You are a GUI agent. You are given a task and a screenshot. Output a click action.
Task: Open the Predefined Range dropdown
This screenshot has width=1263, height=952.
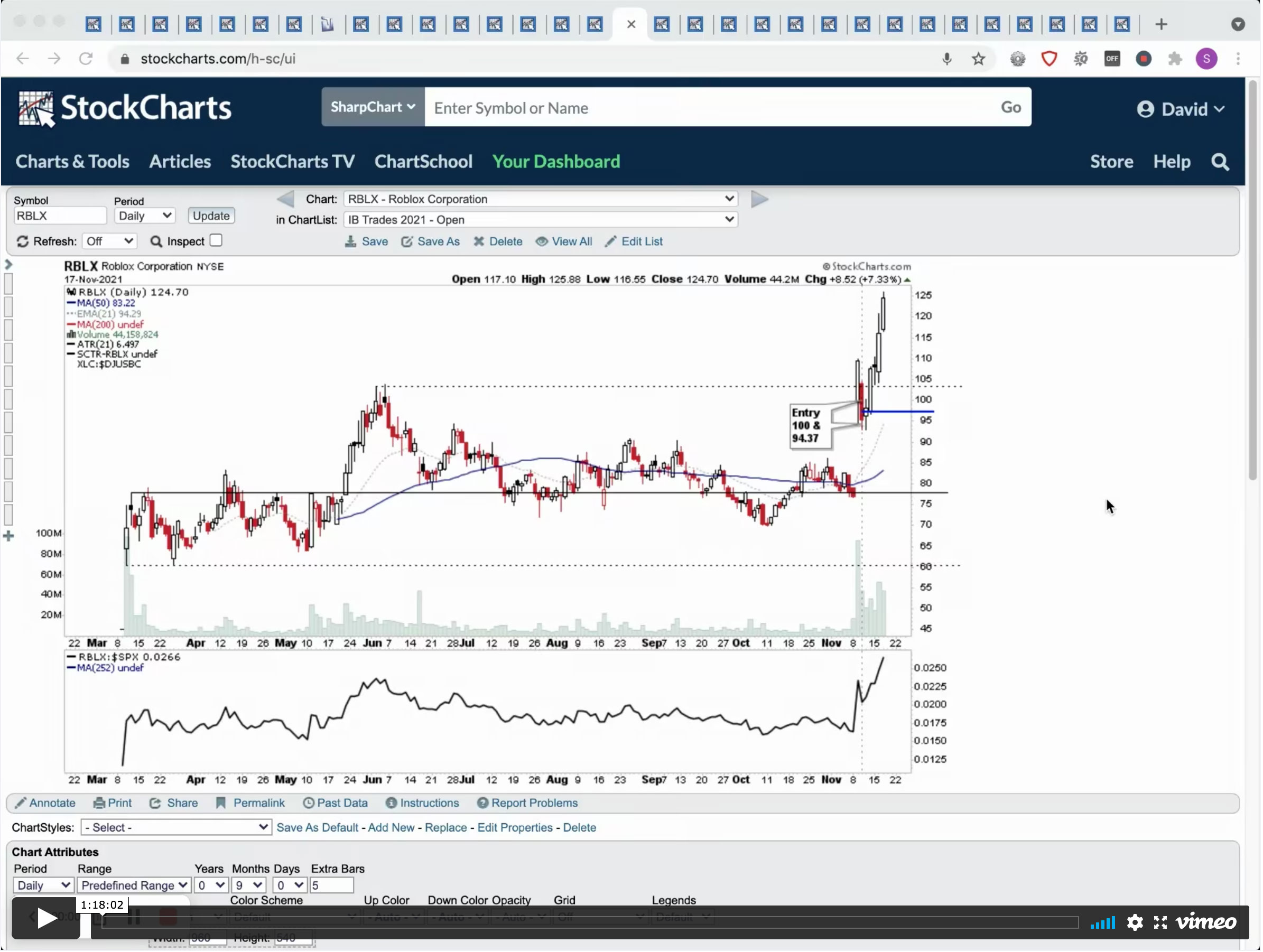(x=133, y=886)
